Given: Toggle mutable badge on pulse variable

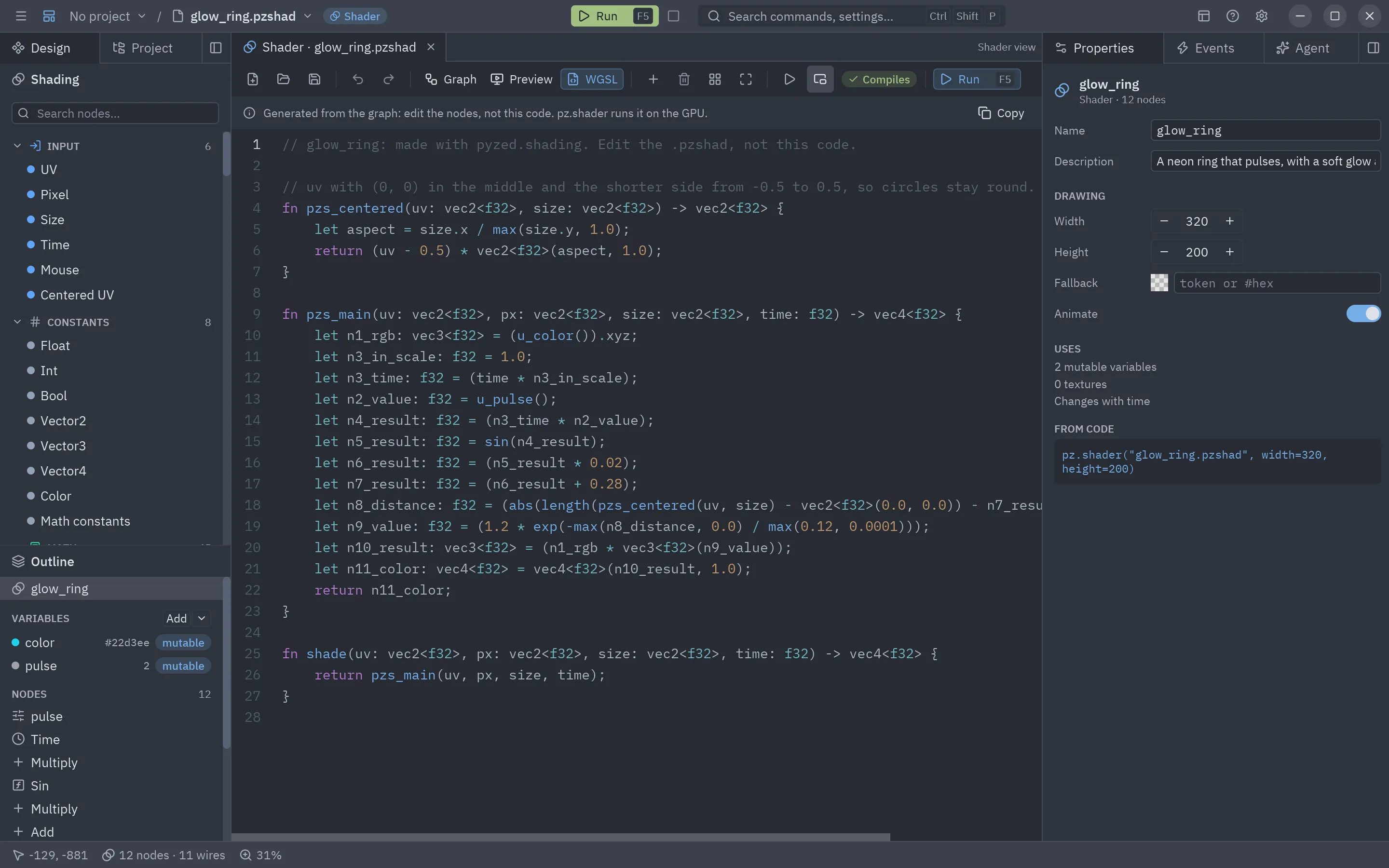Looking at the screenshot, I should pos(183,666).
